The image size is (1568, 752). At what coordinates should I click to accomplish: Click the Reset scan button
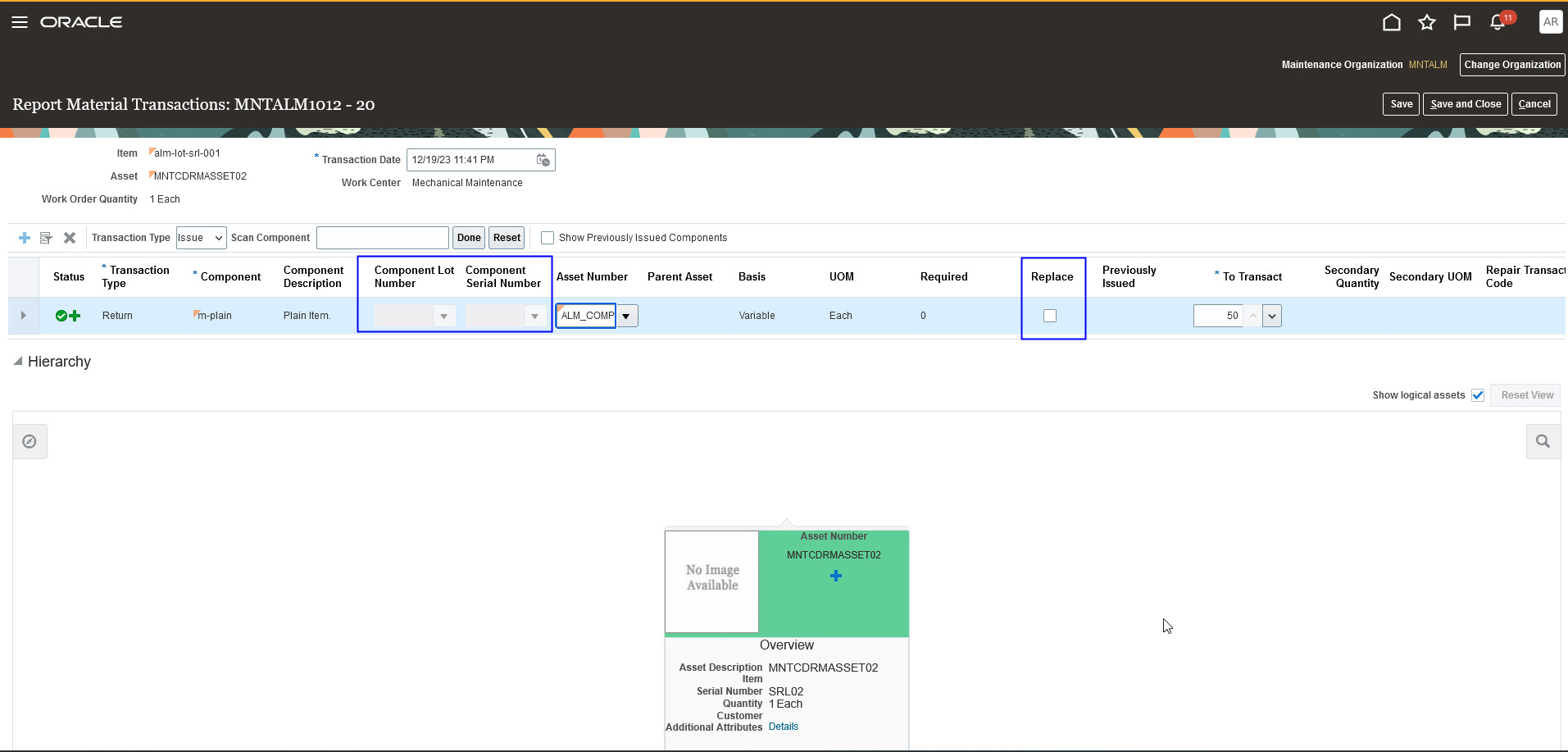pyautogui.click(x=507, y=238)
